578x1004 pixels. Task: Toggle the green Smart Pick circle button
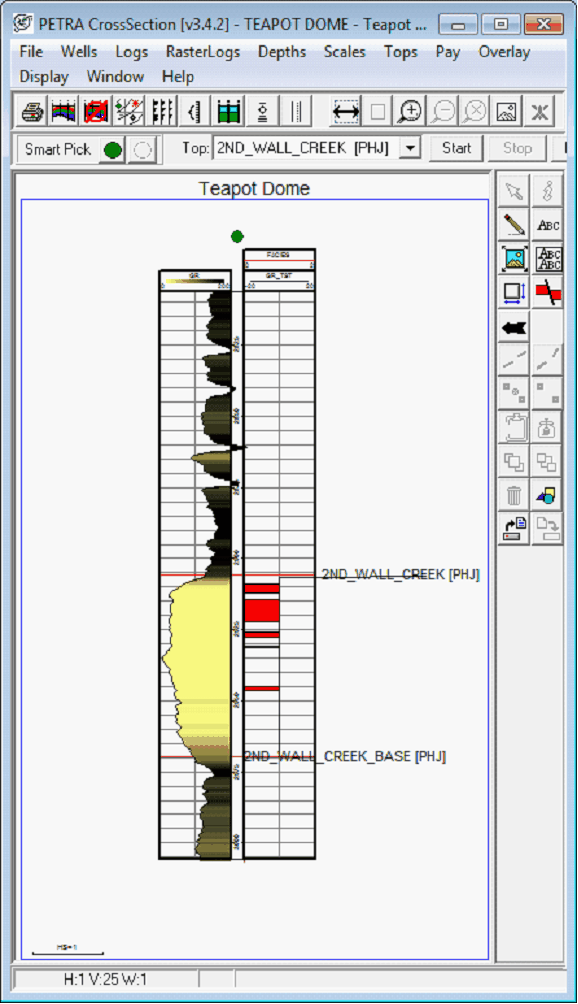(x=113, y=150)
